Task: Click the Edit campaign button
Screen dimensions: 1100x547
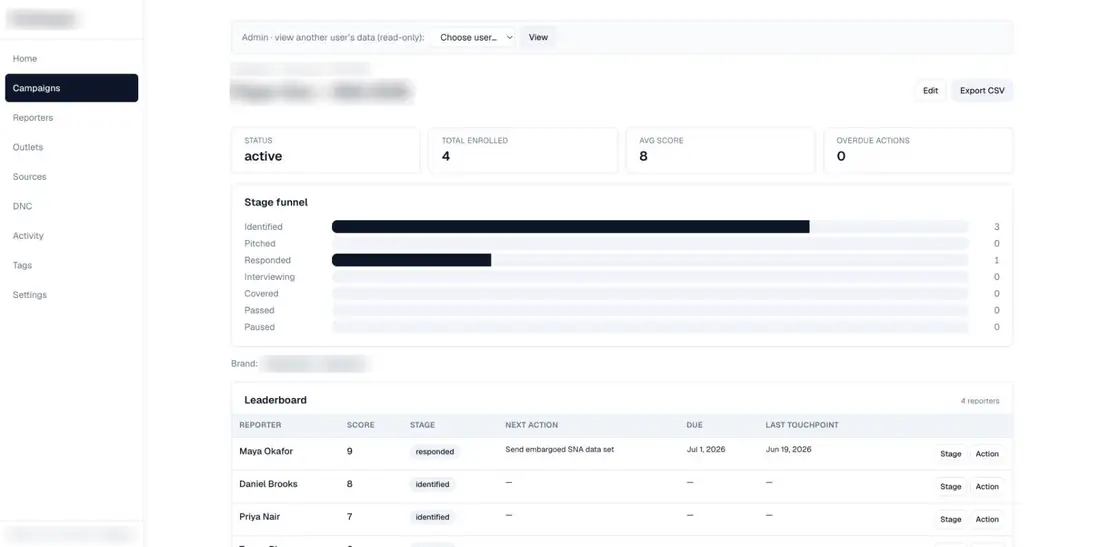Action: pos(930,90)
